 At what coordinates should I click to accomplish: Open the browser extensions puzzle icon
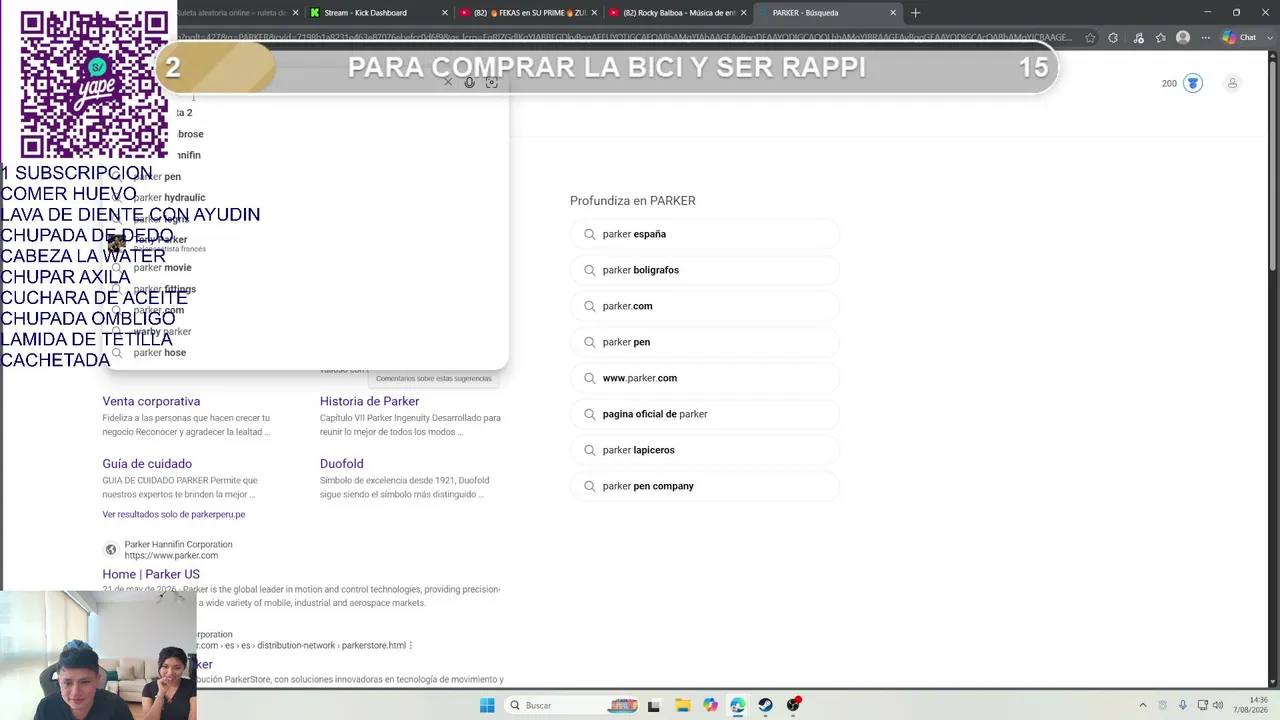pyautogui.click(x=1113, y=38)
